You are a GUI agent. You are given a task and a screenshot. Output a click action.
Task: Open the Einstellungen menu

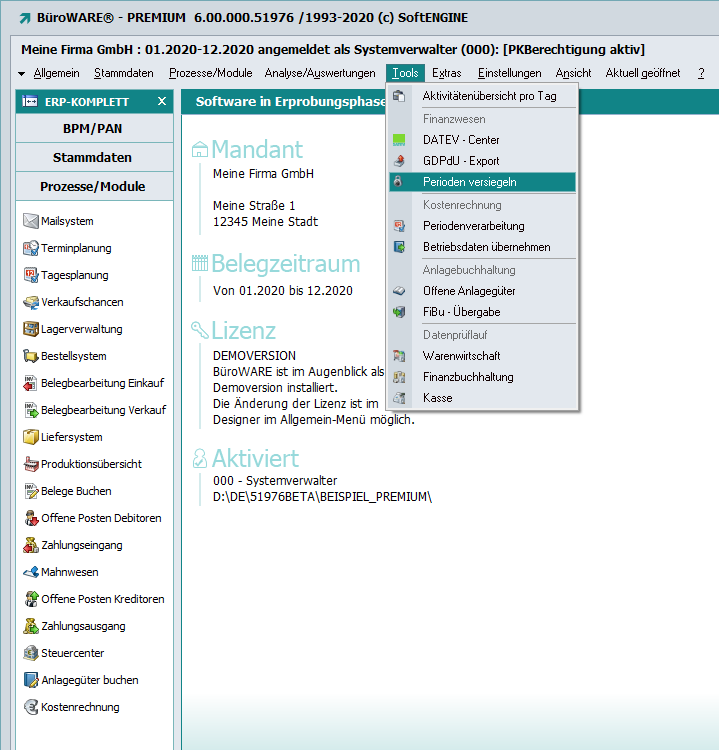(x=509, y=73)
